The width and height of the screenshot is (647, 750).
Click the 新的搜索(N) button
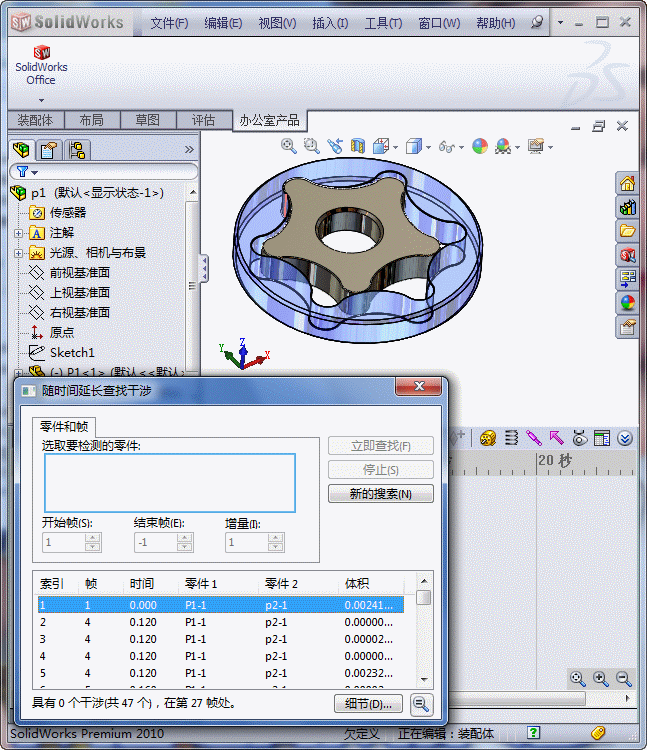coord(381,494)
